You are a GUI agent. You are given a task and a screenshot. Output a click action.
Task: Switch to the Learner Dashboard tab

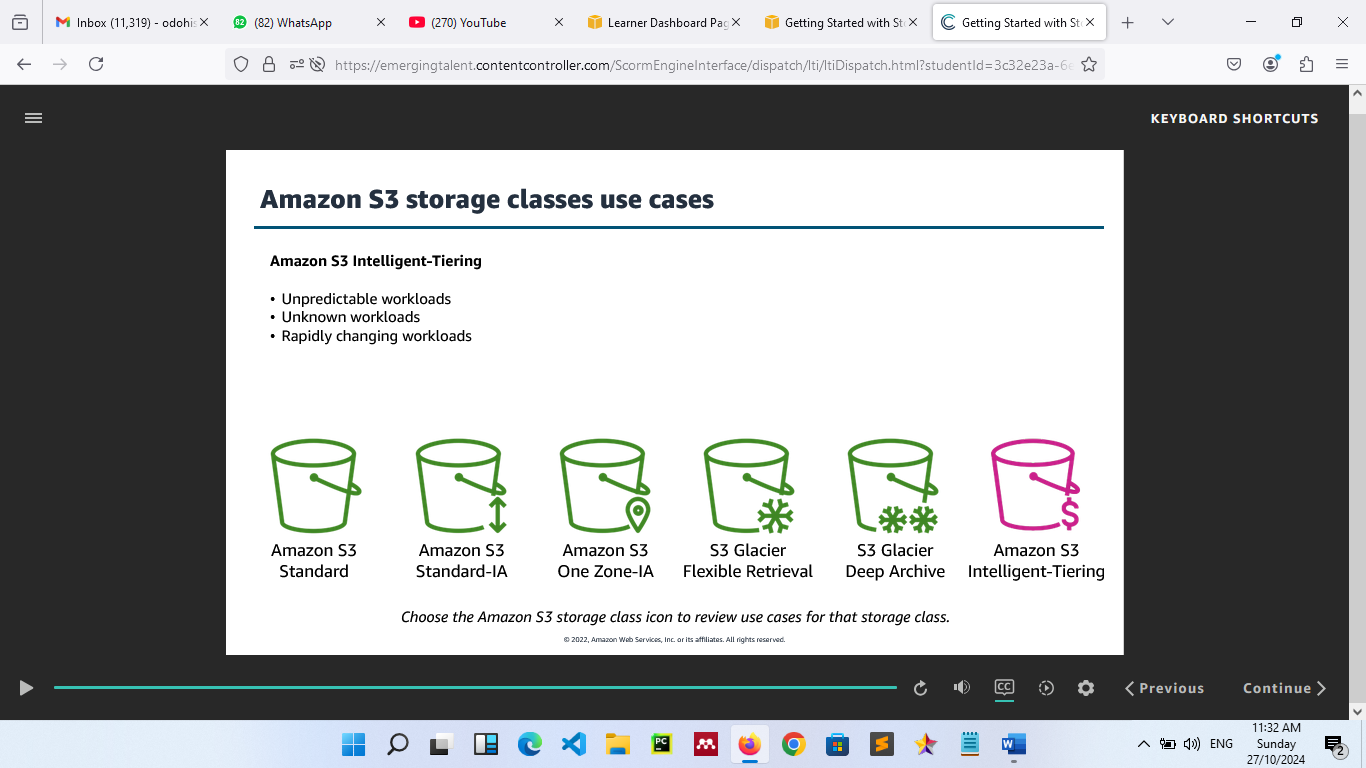coord(661,22)
